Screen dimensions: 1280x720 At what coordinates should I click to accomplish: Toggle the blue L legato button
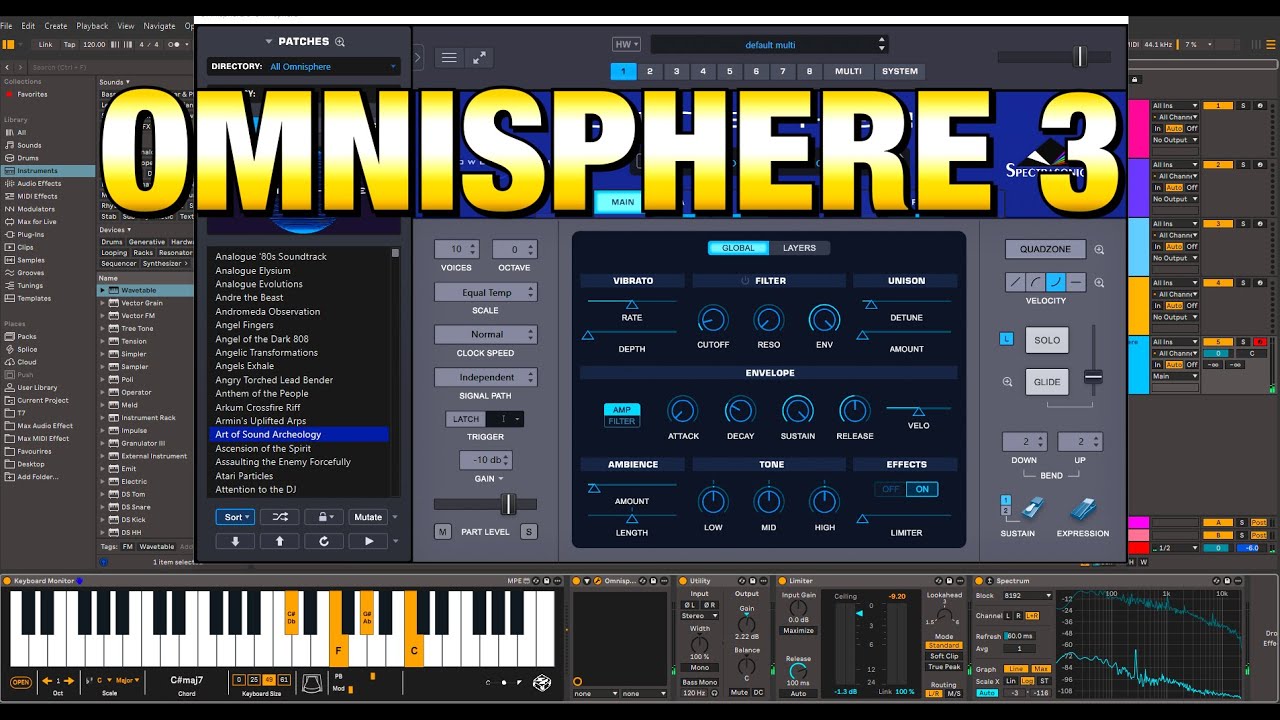[x=1007, y=339]
